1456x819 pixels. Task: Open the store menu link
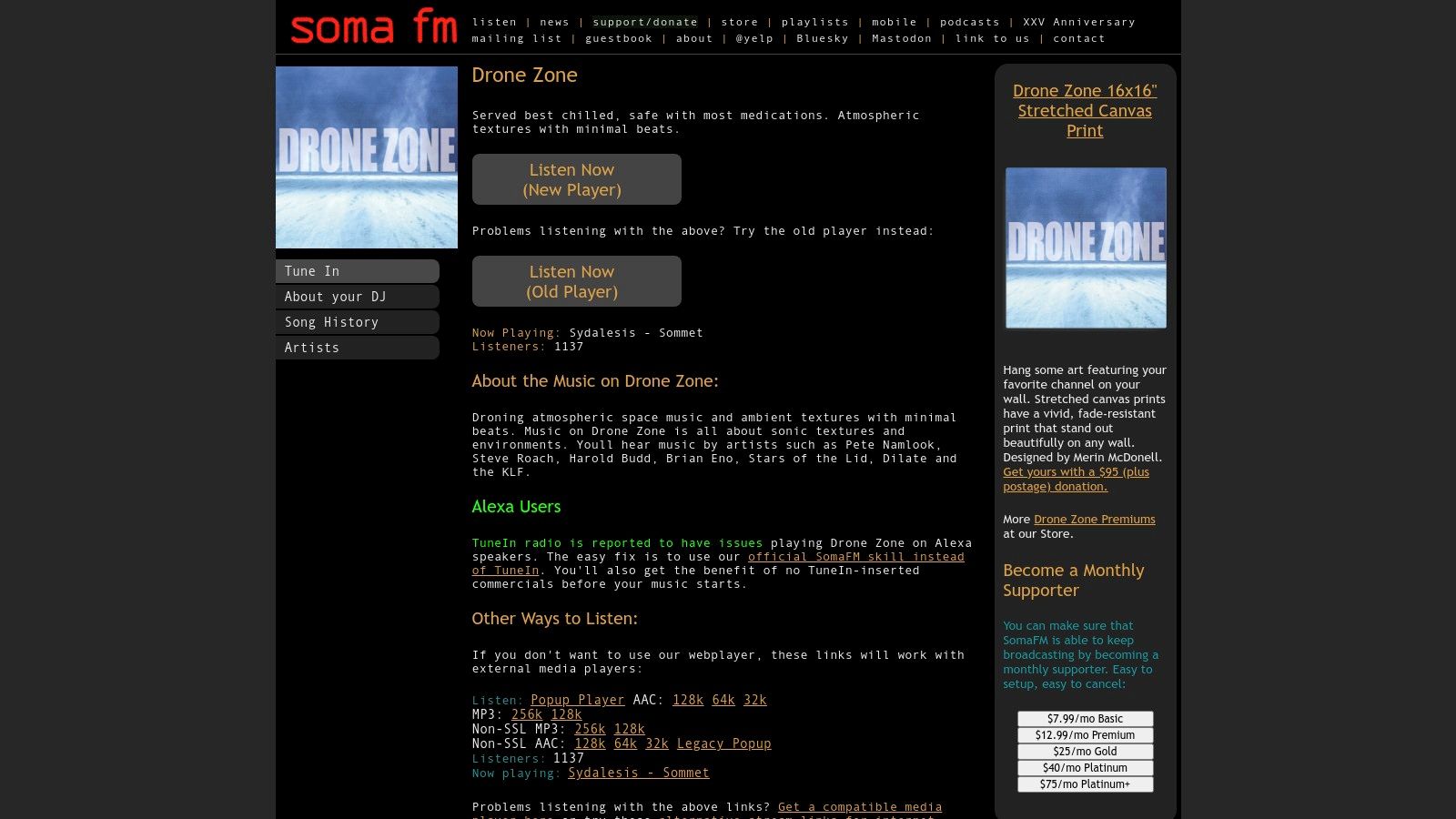740,22
